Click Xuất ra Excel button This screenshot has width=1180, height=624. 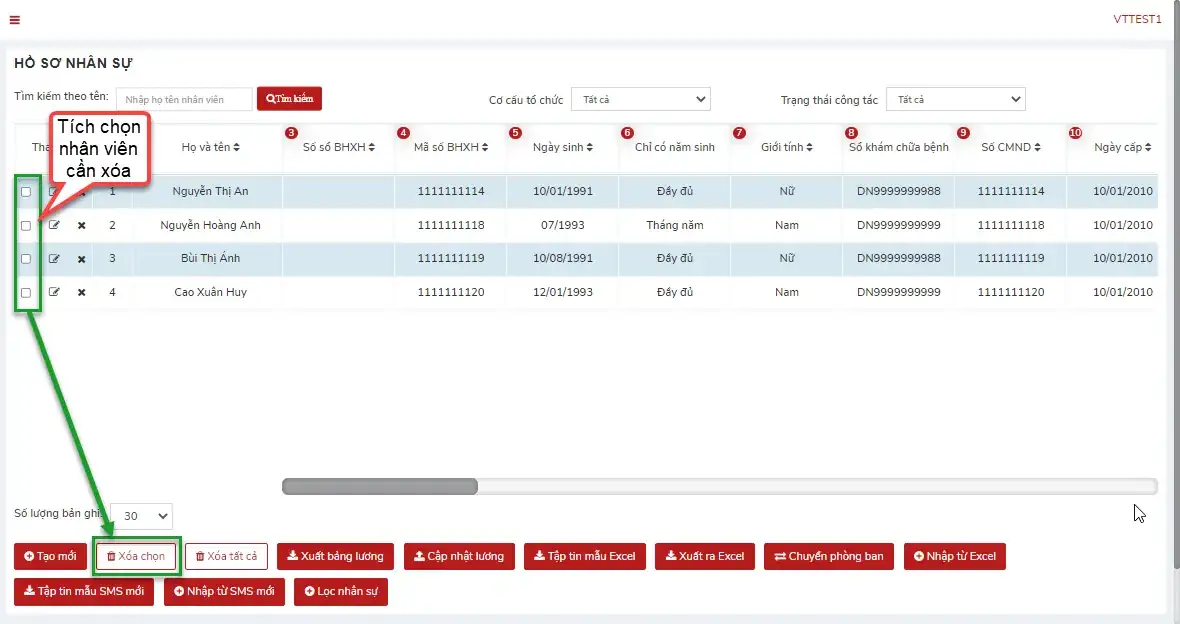[704, 556]
